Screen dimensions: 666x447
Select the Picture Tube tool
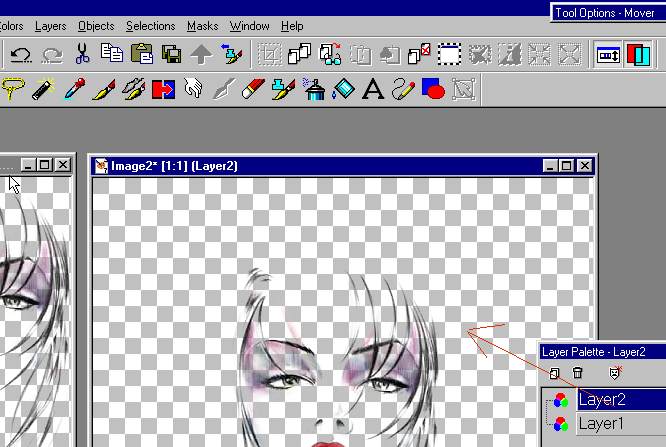[283, 89]
